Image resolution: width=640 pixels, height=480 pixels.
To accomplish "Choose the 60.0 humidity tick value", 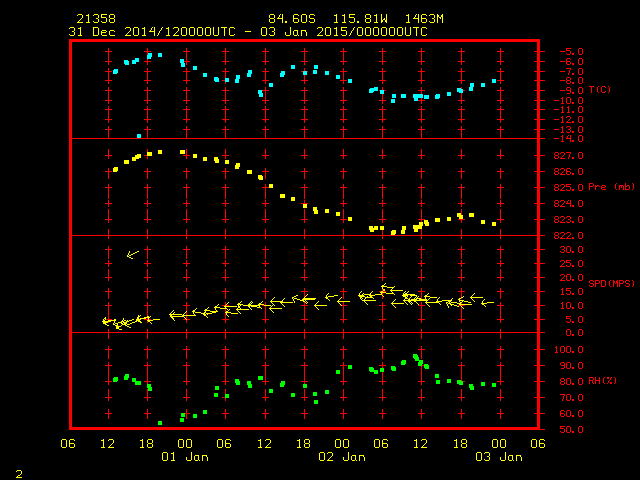I will [571, 413].
